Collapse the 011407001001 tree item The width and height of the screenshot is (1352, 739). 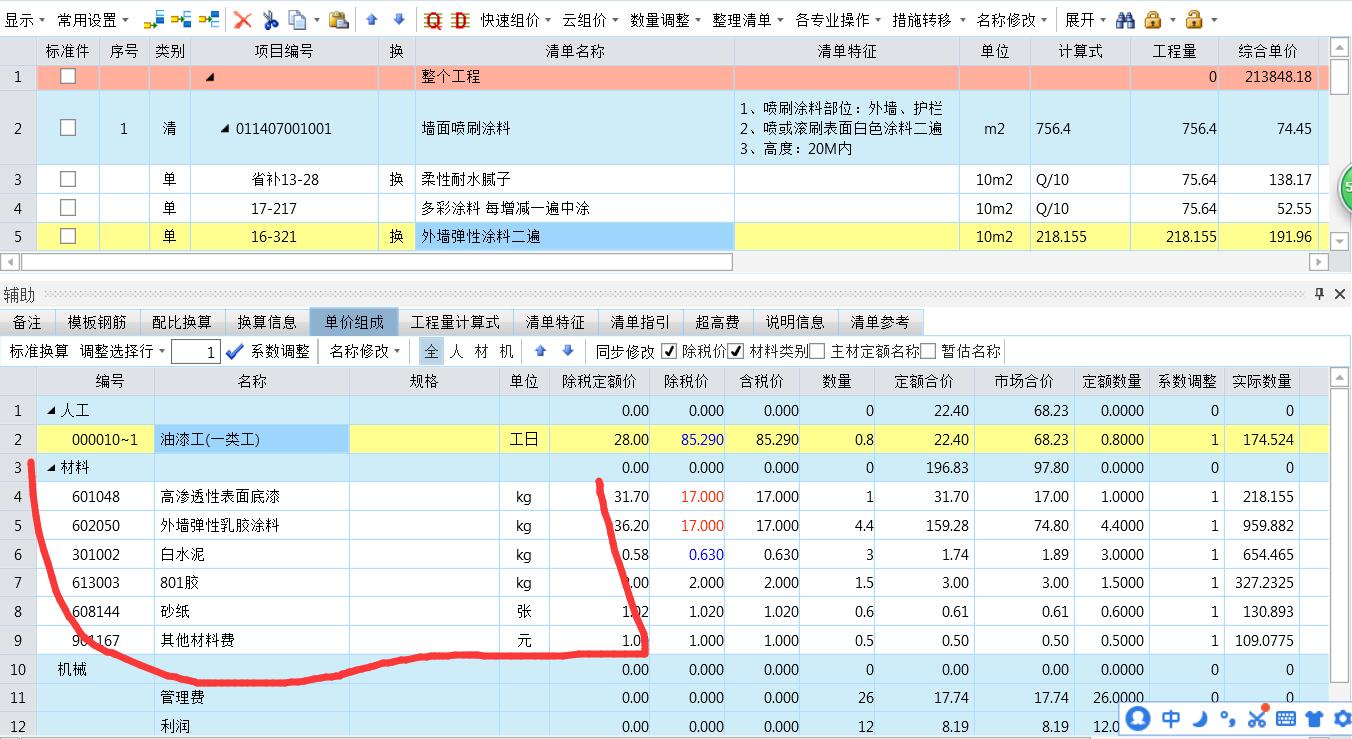click(x=225, y=129)
